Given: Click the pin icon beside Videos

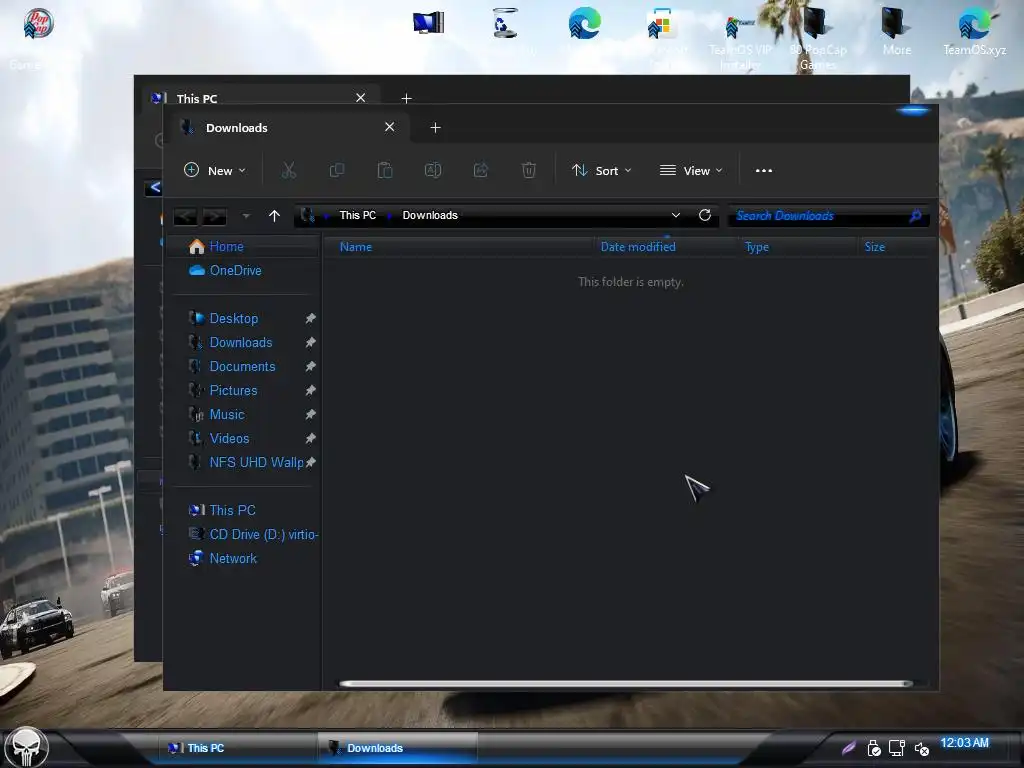Looking at the screenshot, I should (x=311, y=438).
